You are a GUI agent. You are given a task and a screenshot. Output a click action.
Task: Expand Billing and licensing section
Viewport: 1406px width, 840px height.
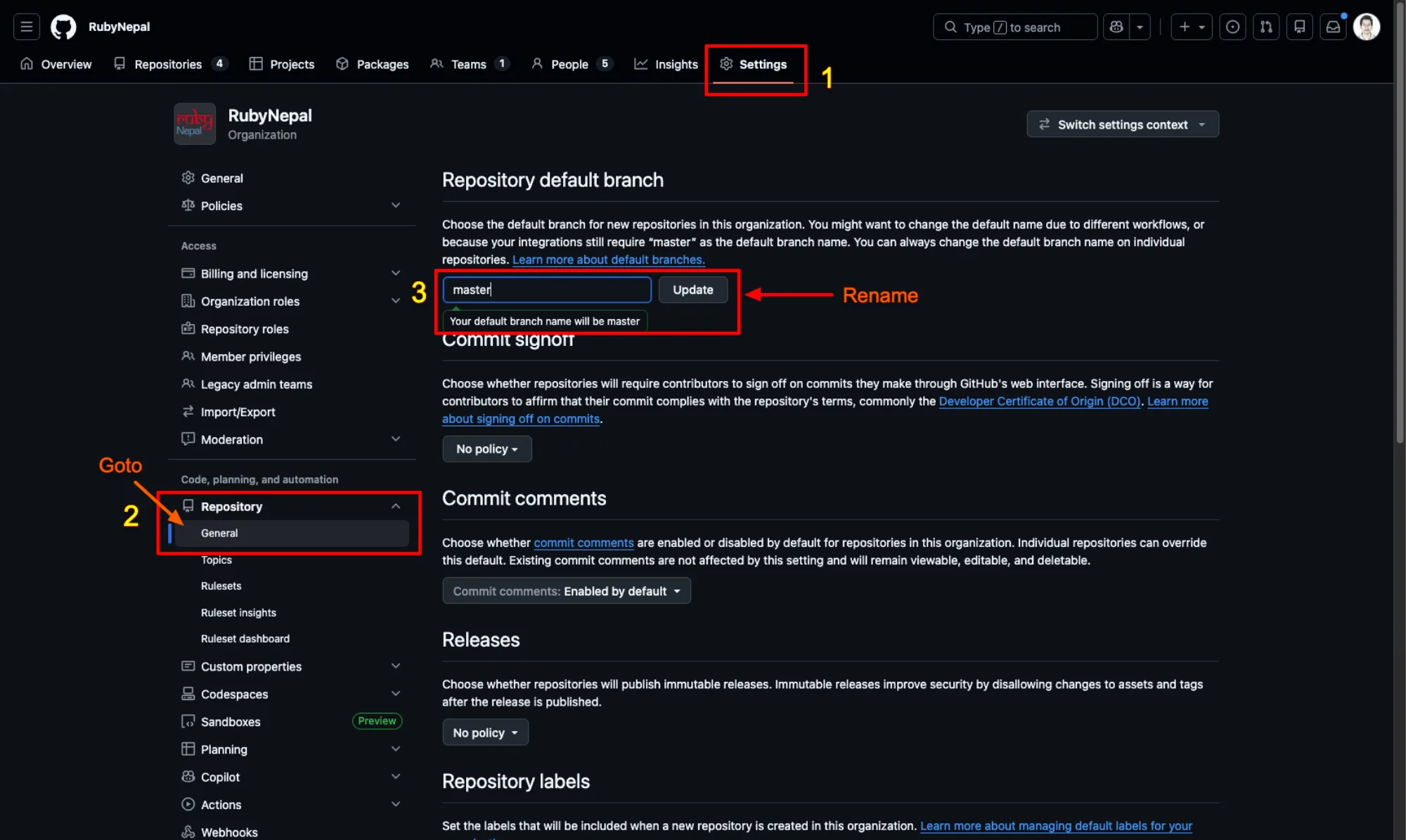point(292,273)
